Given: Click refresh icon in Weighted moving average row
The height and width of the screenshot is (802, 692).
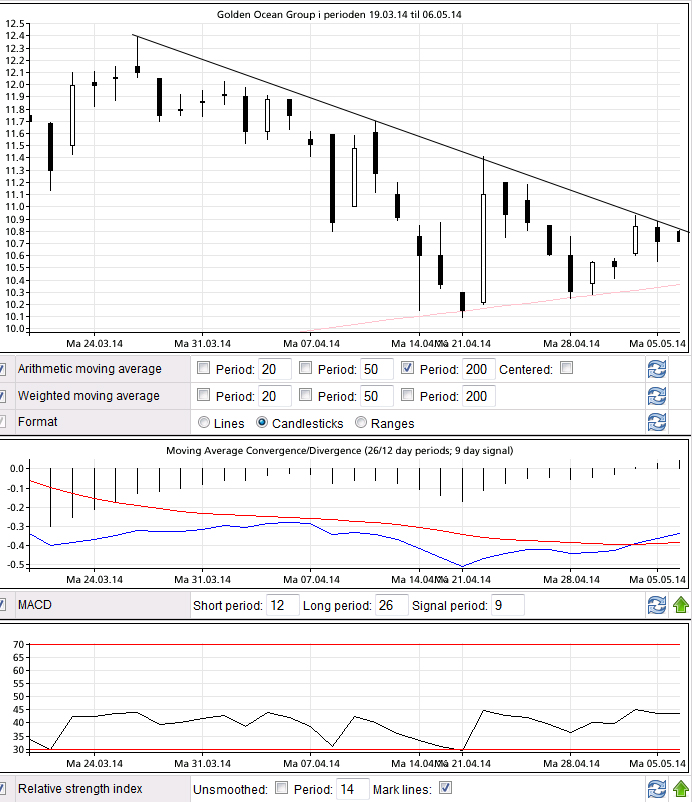Looking at the screenshot, I should coord(656,396).
